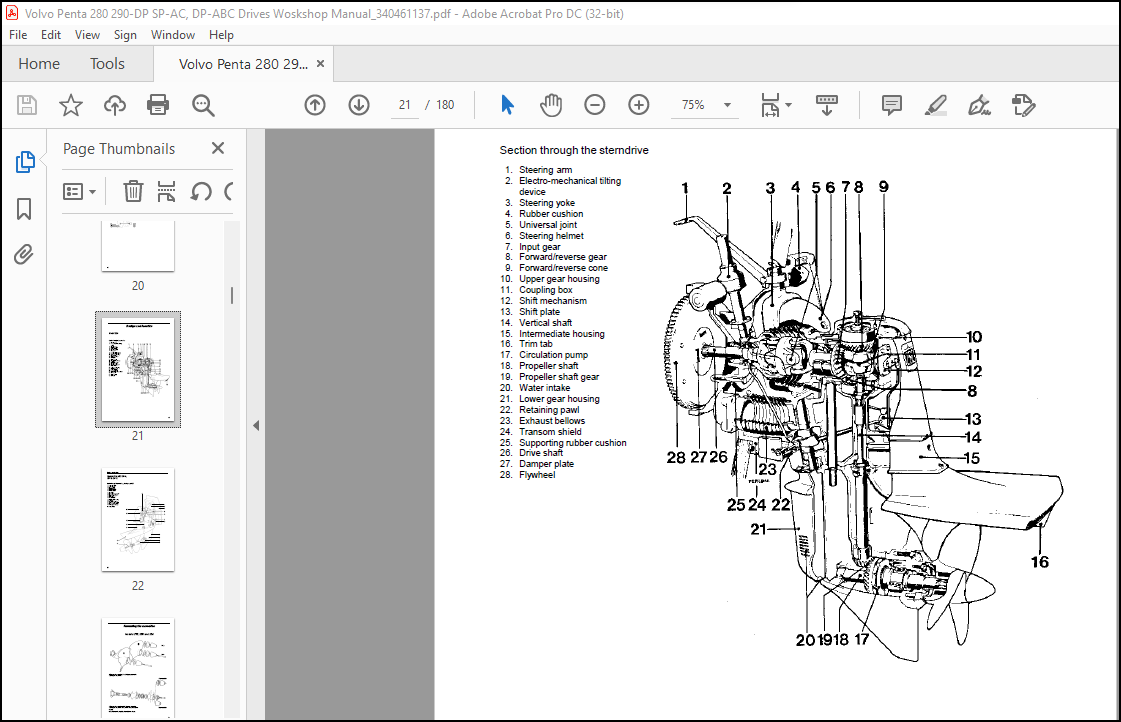Open Attachments paperclip icon in sidebar
This screenshot has width=1121, height=722.
point(24,254)
